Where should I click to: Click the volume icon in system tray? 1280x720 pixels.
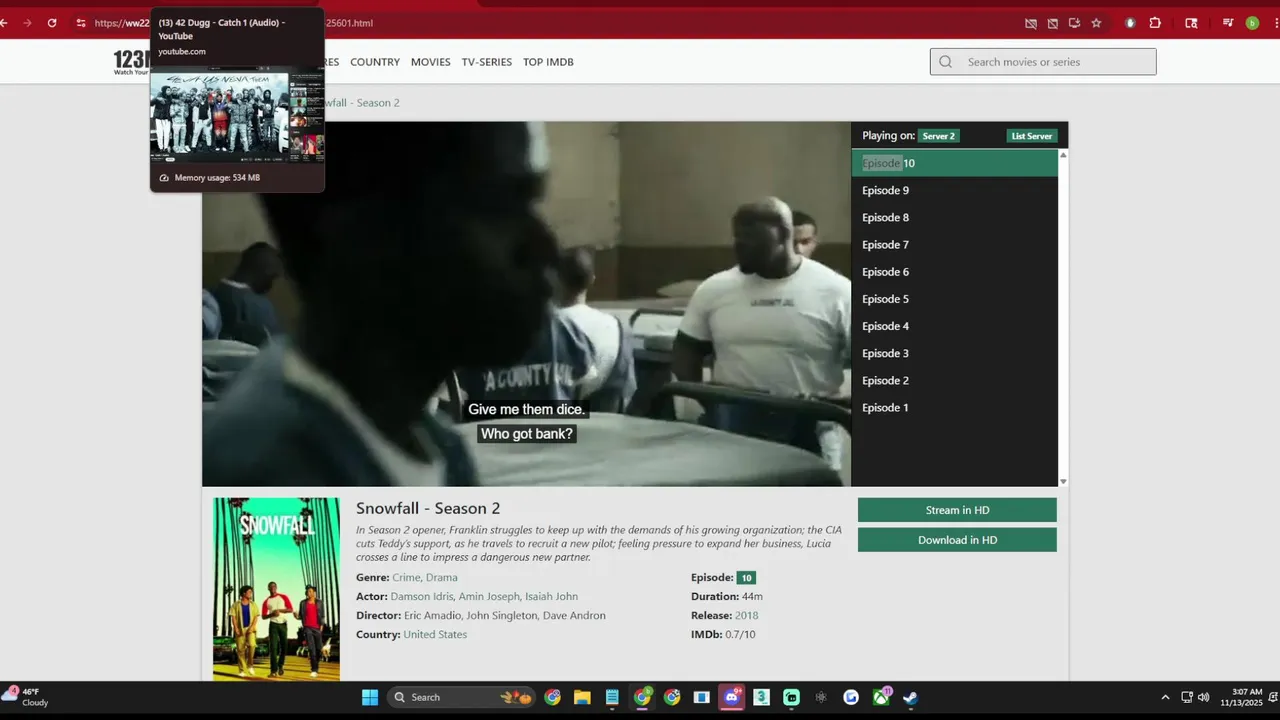[1203, 697]
